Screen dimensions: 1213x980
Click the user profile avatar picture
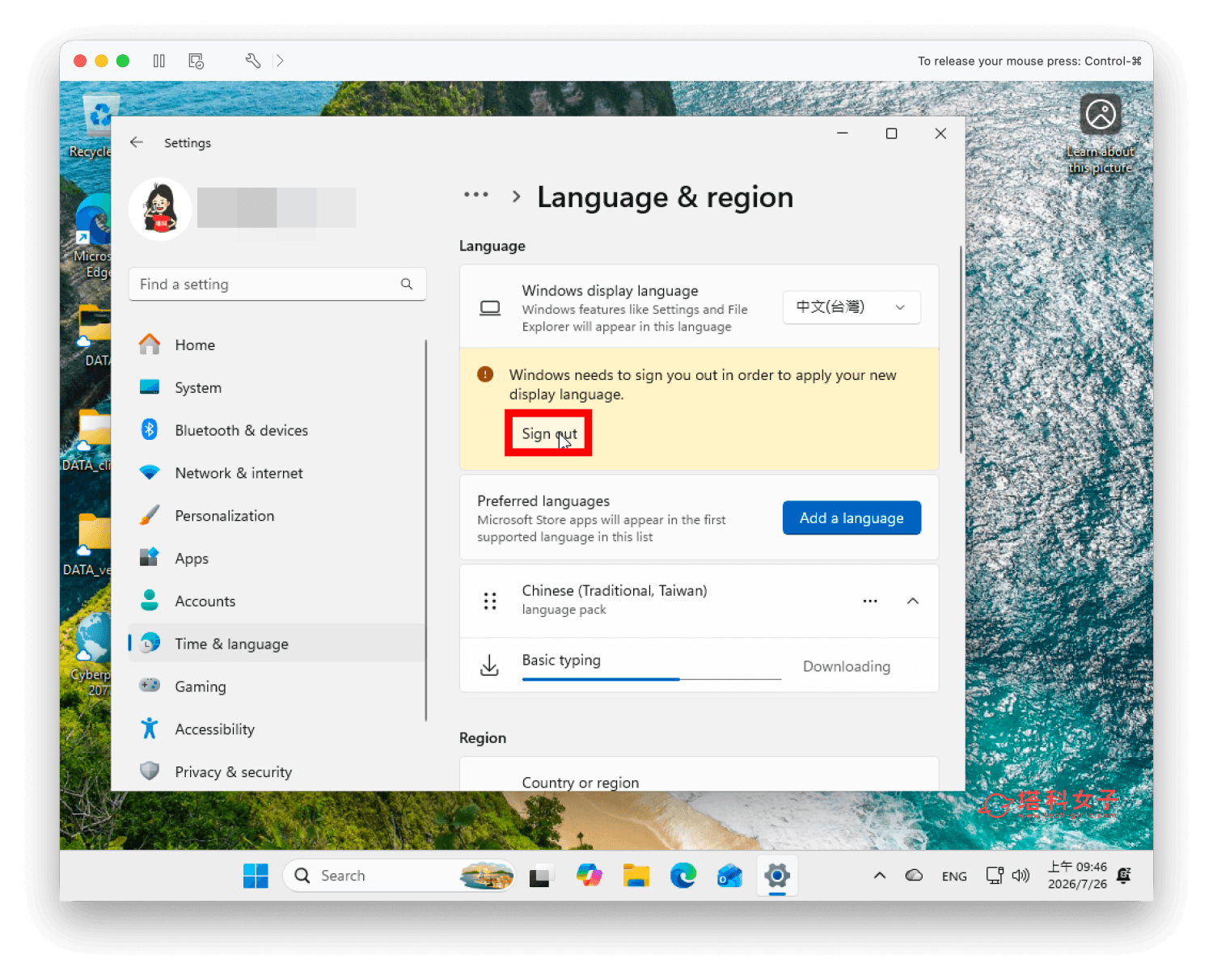pos(160,209)
